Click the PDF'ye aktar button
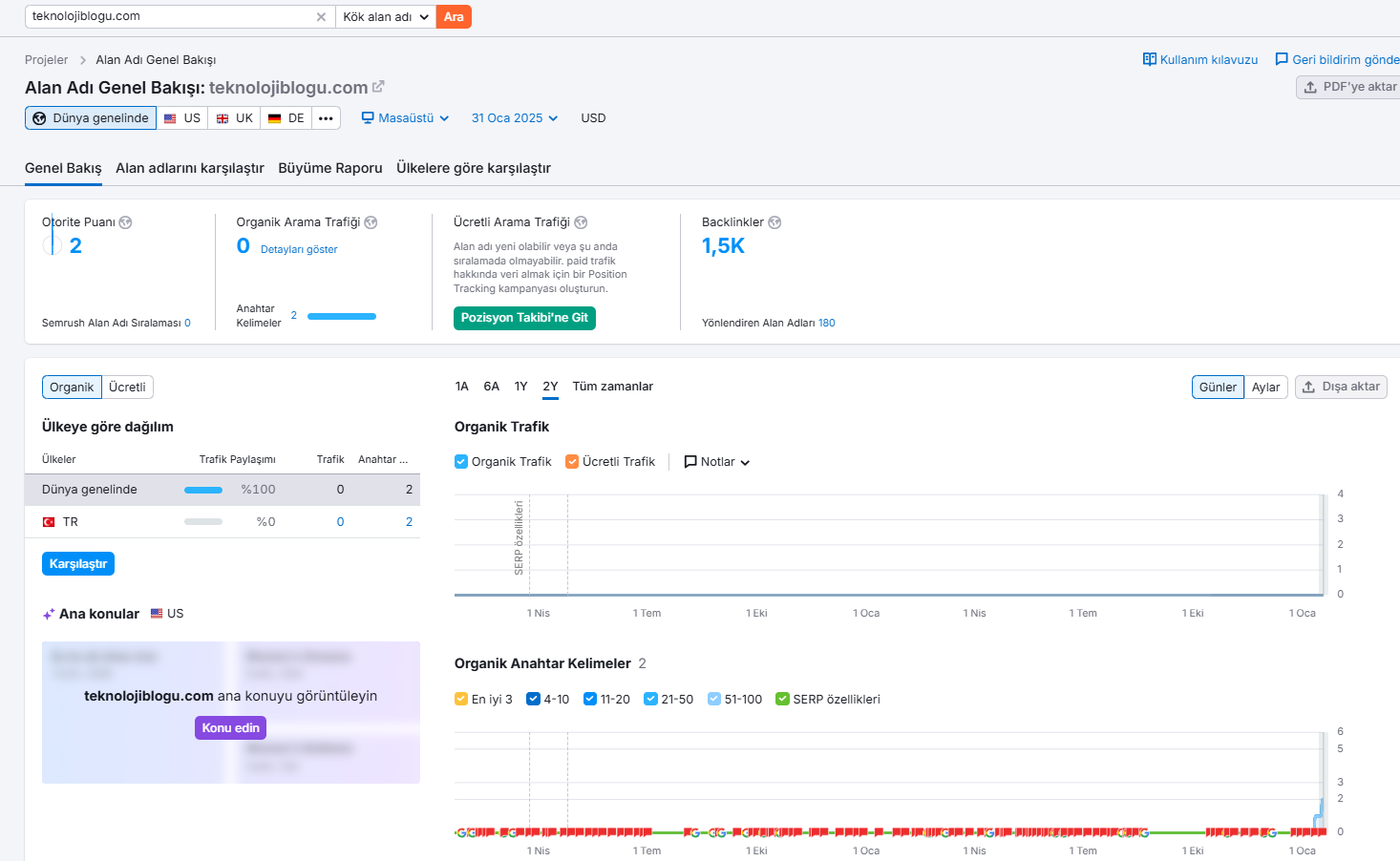Viewport: 1400px width, 861px height. pos(1348,87)
